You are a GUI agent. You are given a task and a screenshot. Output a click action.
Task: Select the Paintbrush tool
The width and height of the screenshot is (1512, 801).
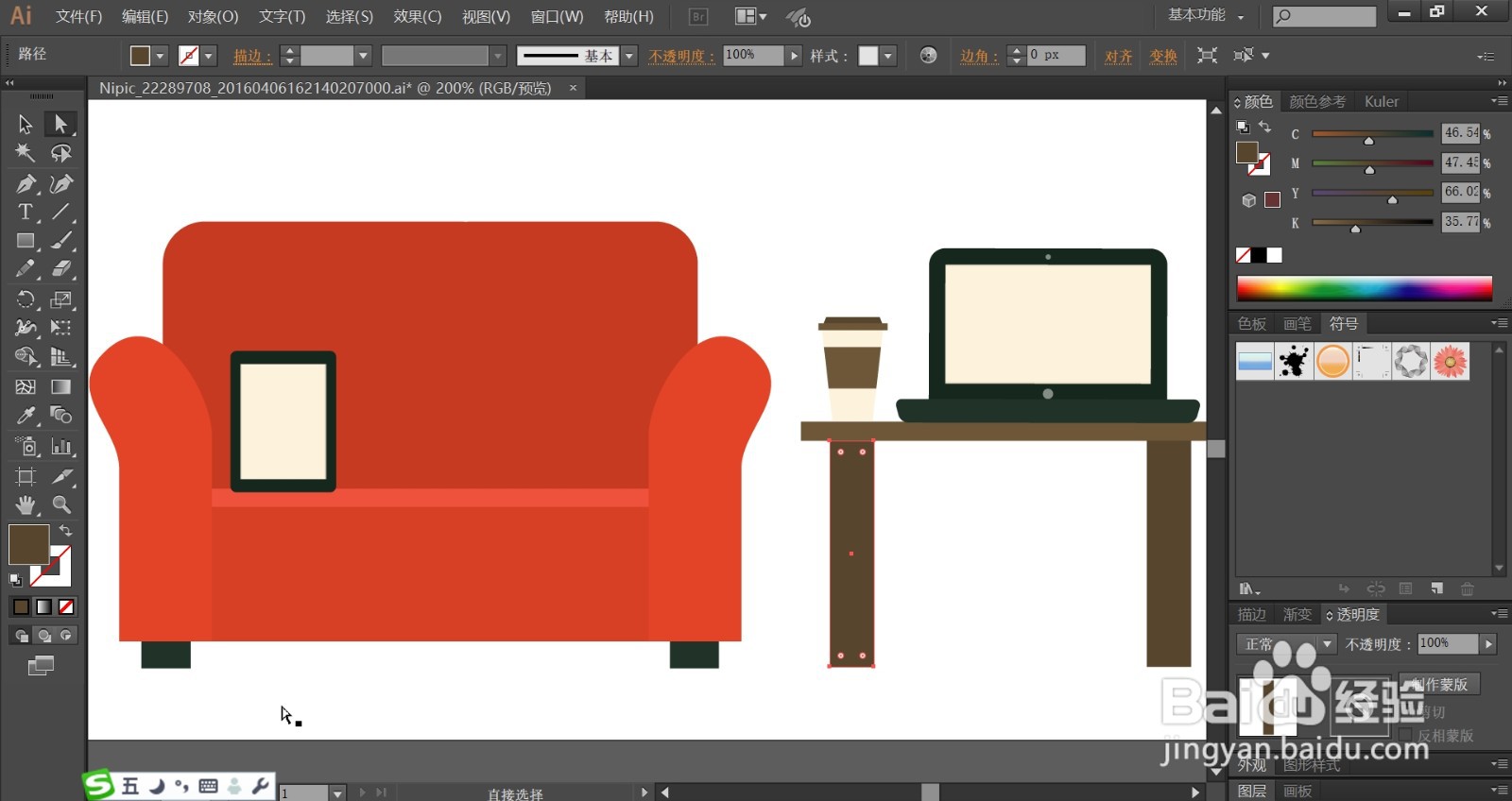pos(60,241)
